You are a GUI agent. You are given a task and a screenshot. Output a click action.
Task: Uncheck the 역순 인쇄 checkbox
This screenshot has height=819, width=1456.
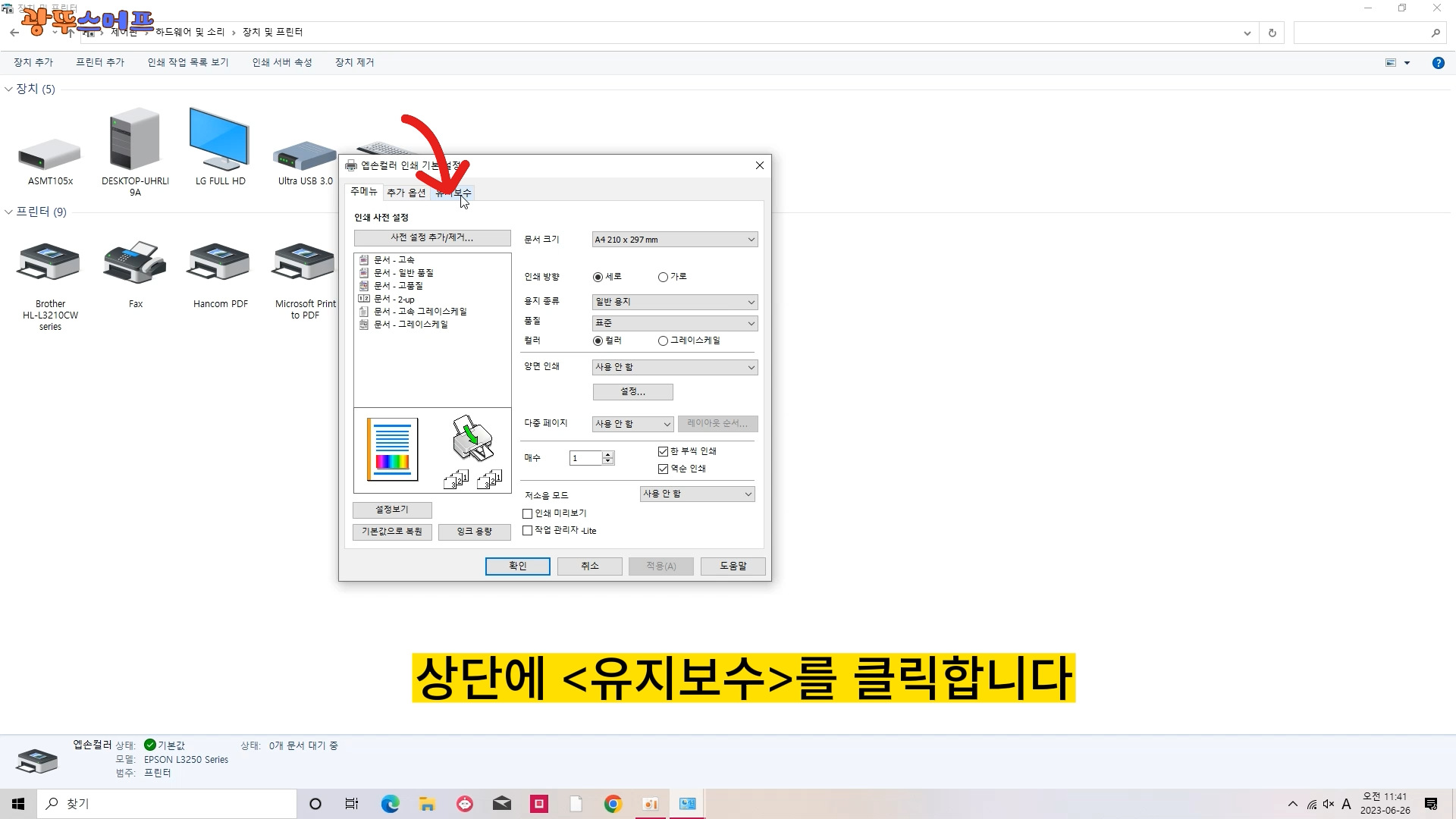point(663,469)
